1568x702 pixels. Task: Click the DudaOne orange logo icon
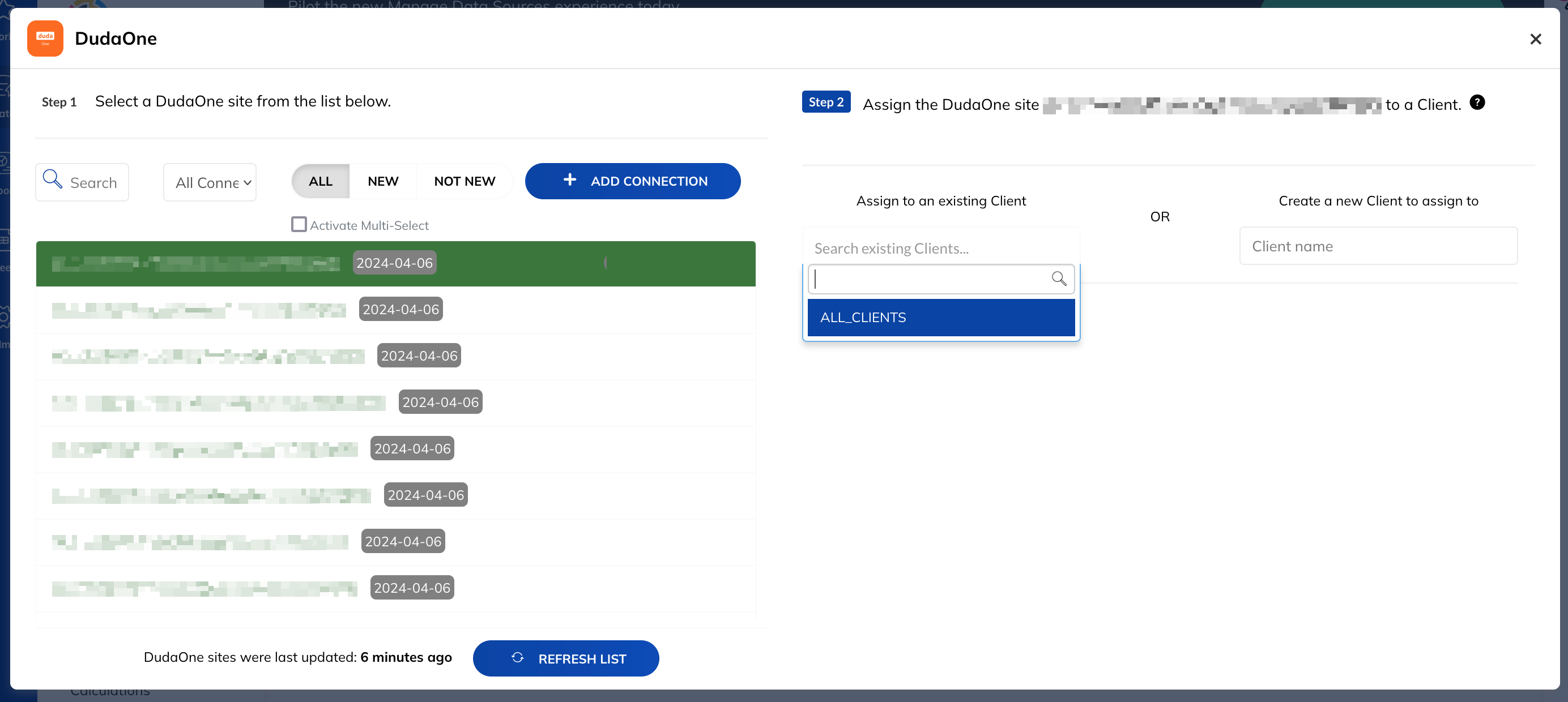(x=45, y=38)
